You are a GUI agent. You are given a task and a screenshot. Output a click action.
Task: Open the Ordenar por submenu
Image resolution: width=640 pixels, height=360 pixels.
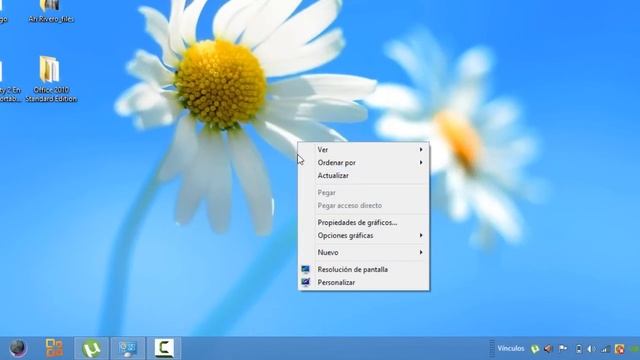[x=364, y=162]
